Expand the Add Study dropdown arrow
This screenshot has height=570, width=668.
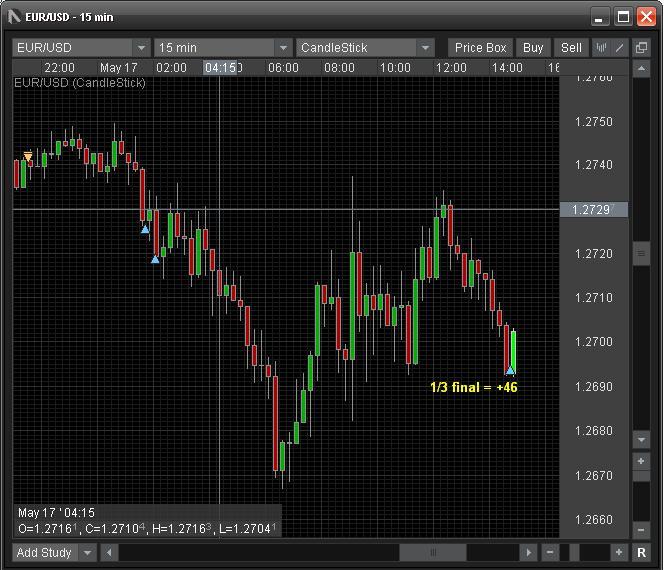pos(88,552)
